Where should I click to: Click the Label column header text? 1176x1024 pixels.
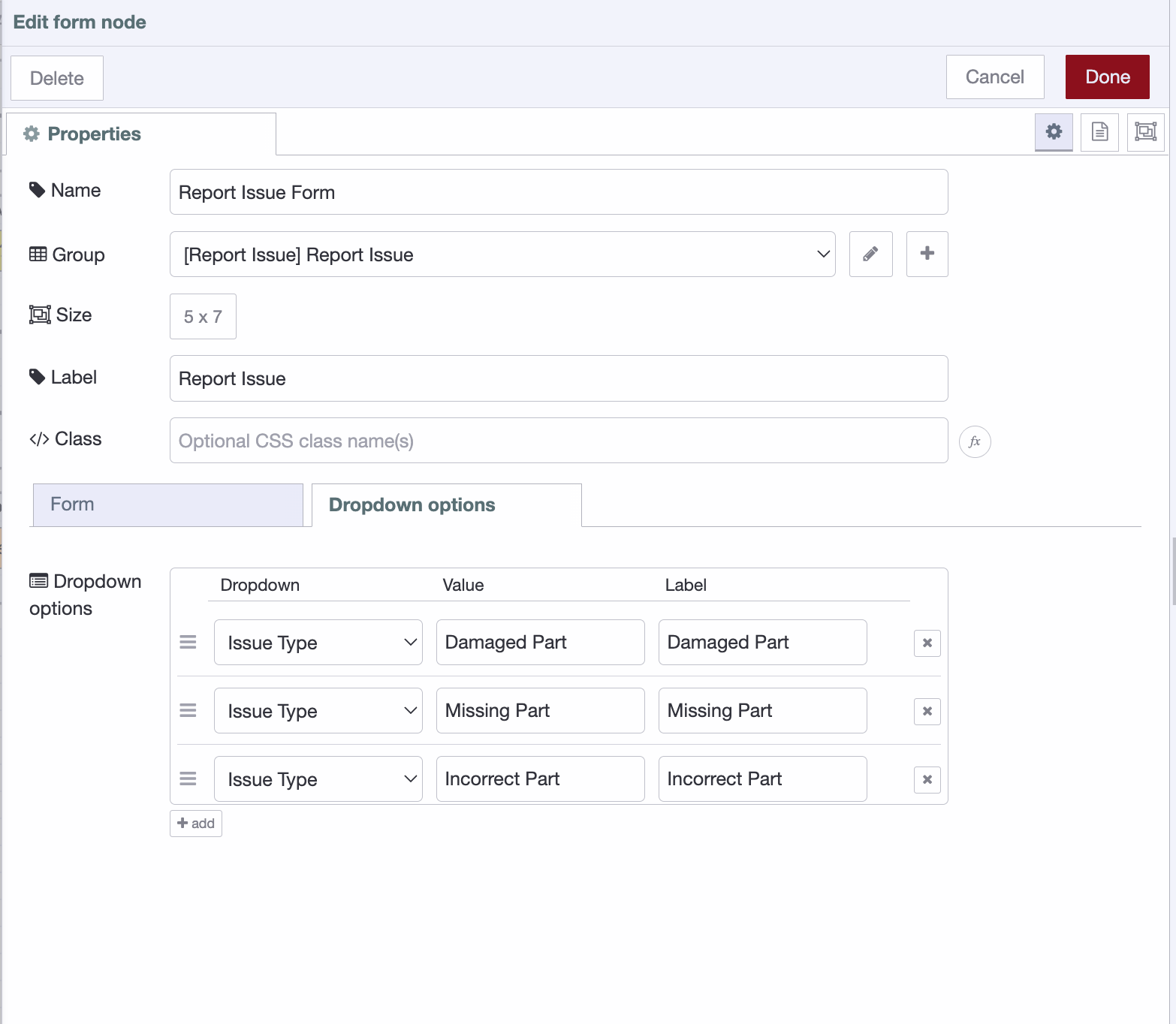point(686,585)
